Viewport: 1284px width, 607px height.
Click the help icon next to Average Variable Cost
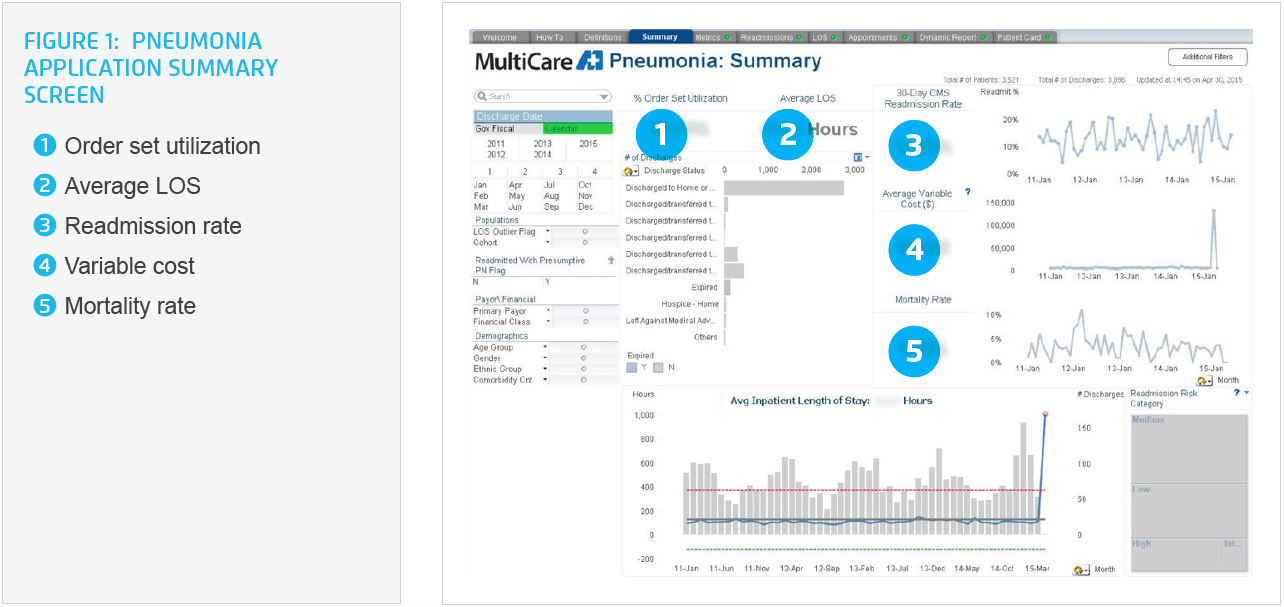coord(968,191)
